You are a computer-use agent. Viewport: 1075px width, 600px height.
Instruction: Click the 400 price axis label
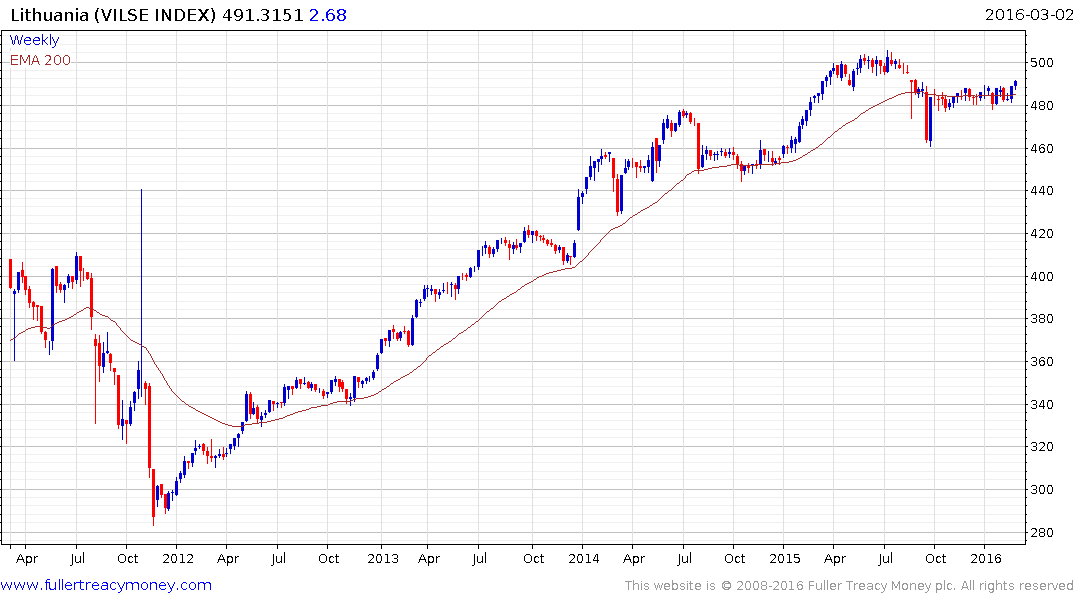pos(1041,276)
